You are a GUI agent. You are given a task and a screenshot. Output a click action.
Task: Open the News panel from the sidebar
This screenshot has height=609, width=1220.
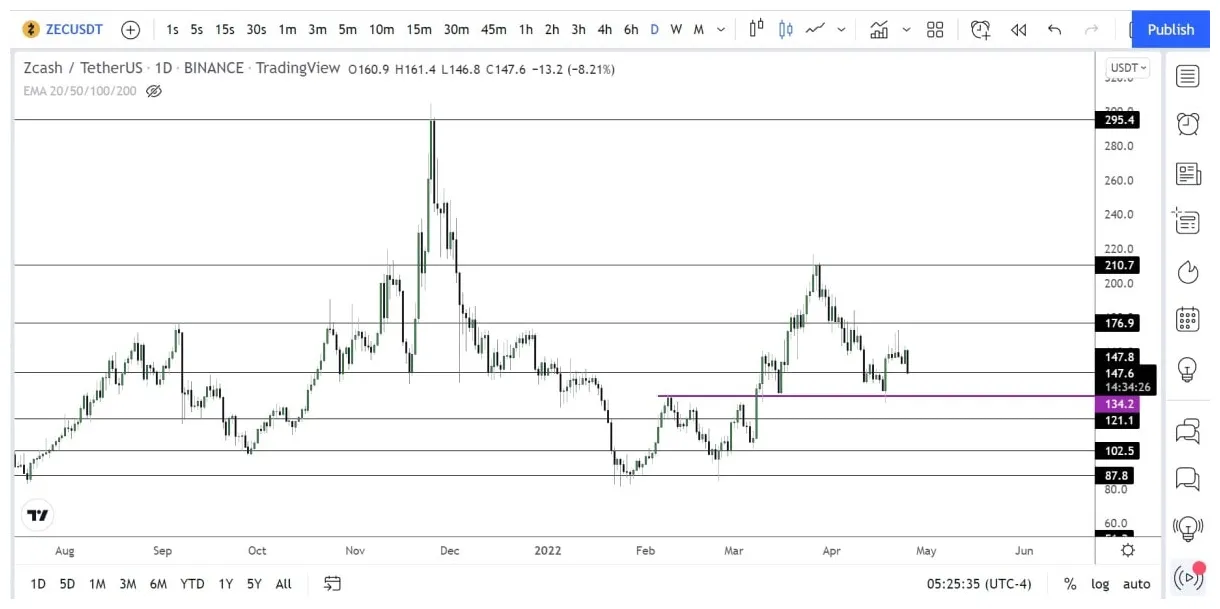click(x=1188, y=173)
